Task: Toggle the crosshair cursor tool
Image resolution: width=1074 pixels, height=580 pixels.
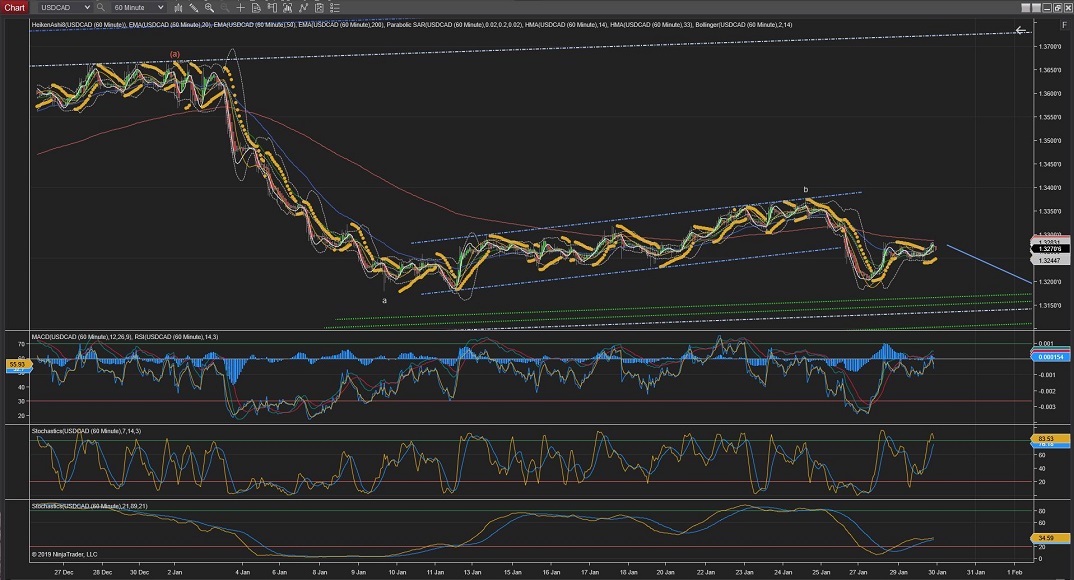Action: [x=240, y=7]
